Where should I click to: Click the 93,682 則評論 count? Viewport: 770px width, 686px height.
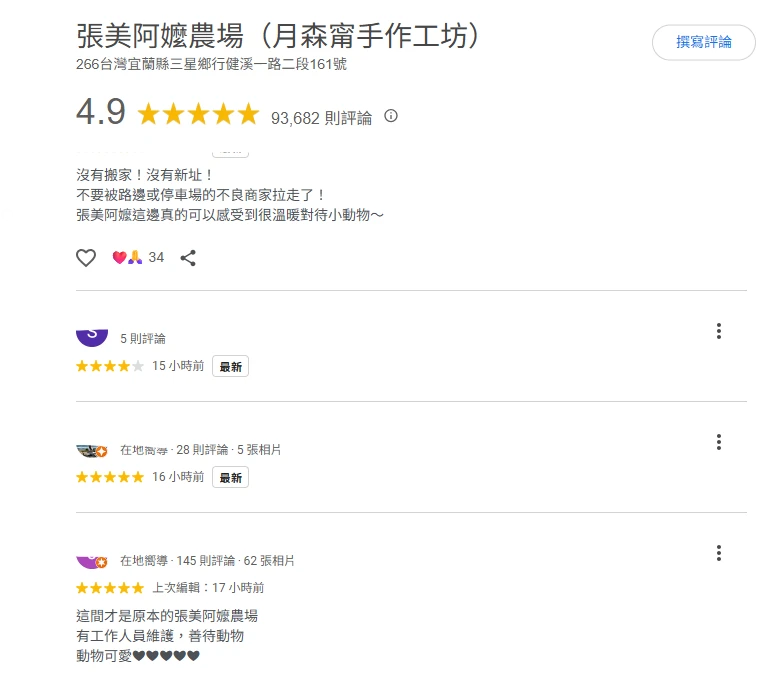click(x=321, y=118)
